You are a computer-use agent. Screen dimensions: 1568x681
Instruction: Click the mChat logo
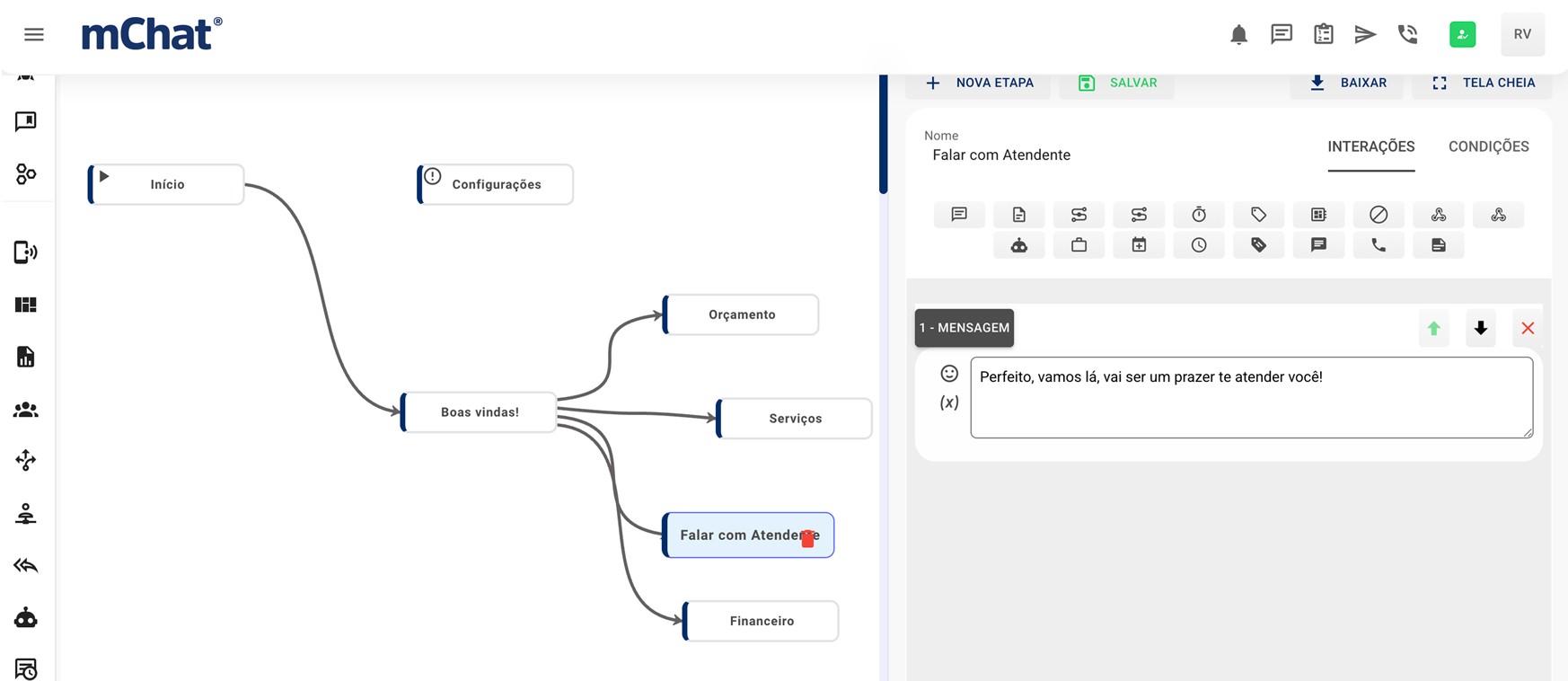pos(152,34)
